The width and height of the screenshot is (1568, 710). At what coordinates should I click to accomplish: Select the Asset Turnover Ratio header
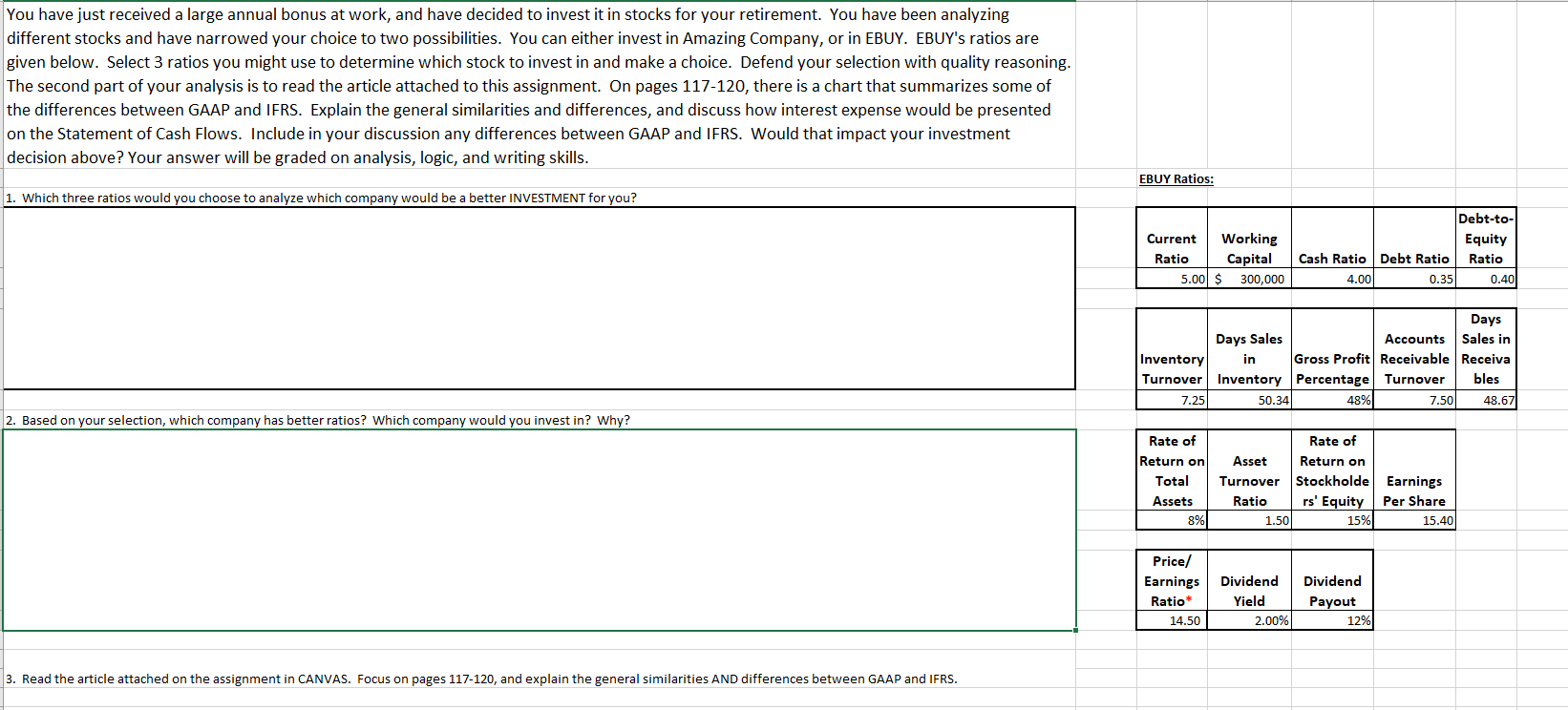pos(1249,470)
